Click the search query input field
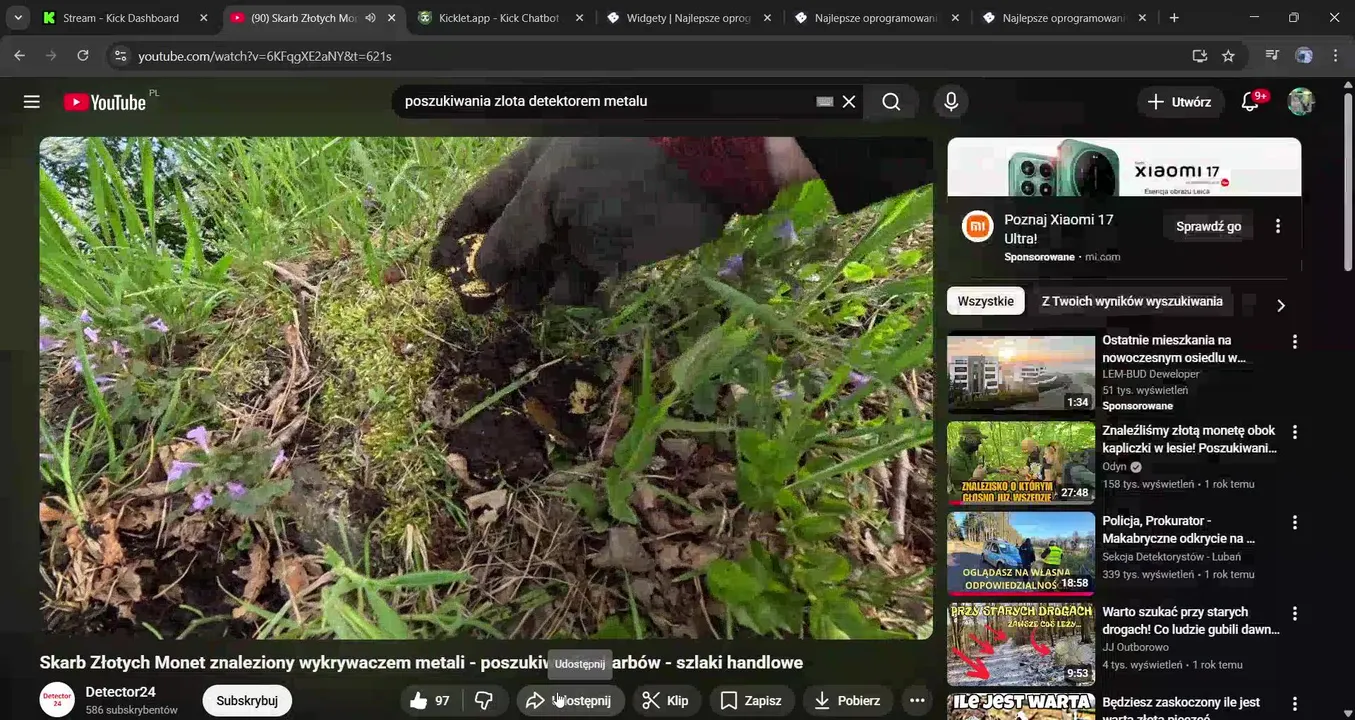The height and width of the screenshot is (720, 1355). coord(605,102)
